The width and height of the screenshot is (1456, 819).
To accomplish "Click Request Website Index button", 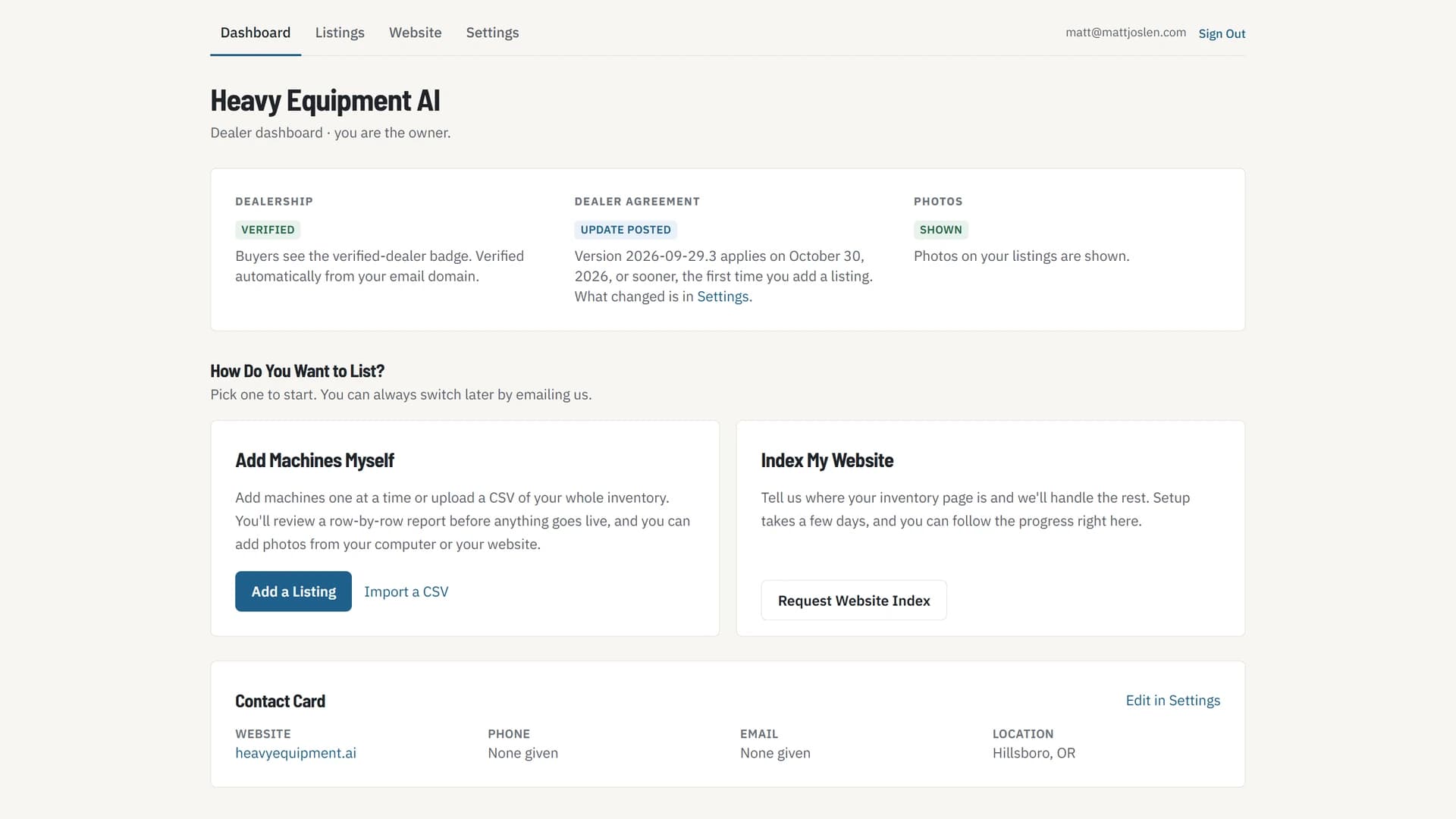I will (854, 601).
